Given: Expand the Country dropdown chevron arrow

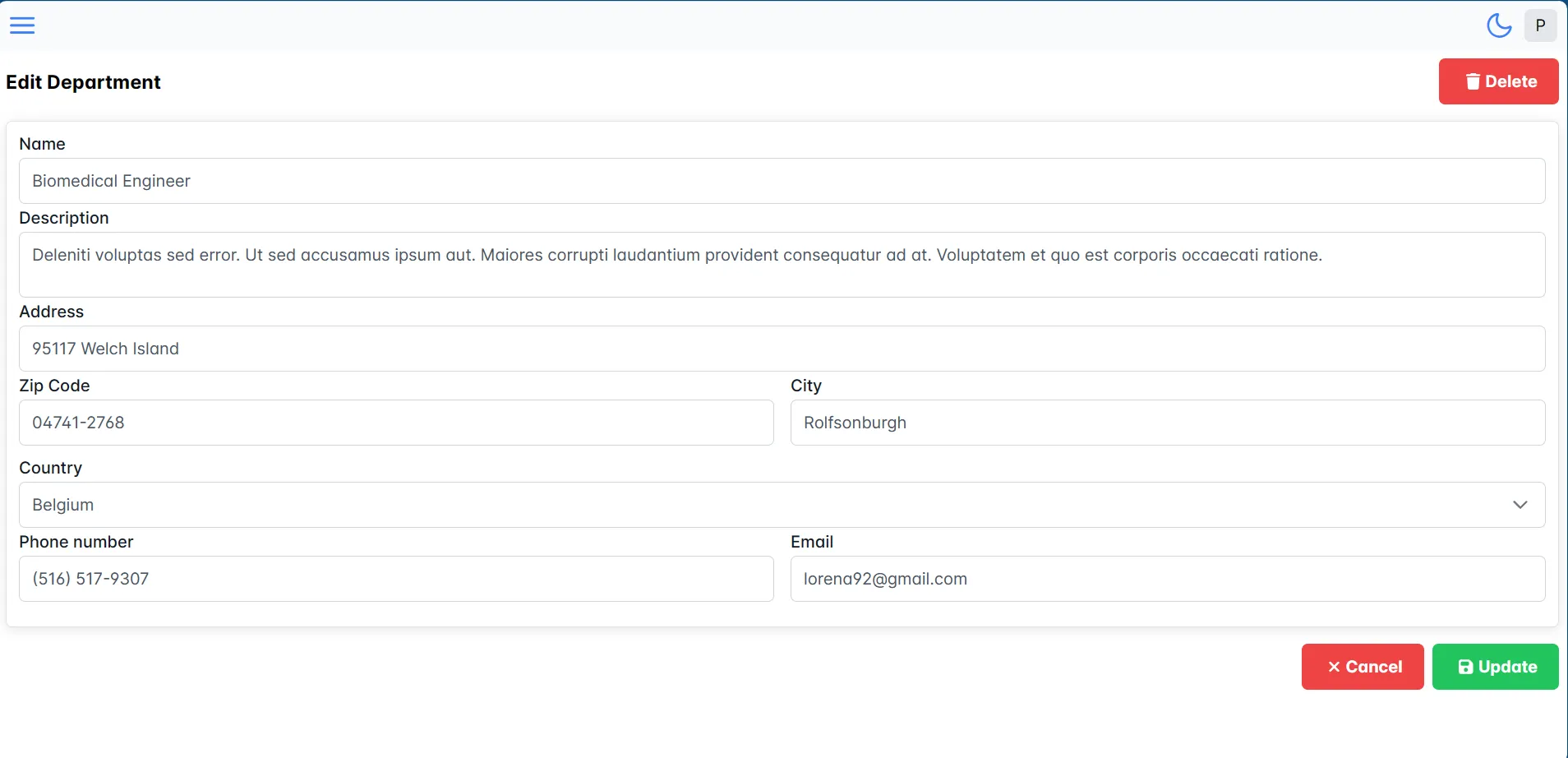Looking at the screenshot, I should tap(1520, 505).
